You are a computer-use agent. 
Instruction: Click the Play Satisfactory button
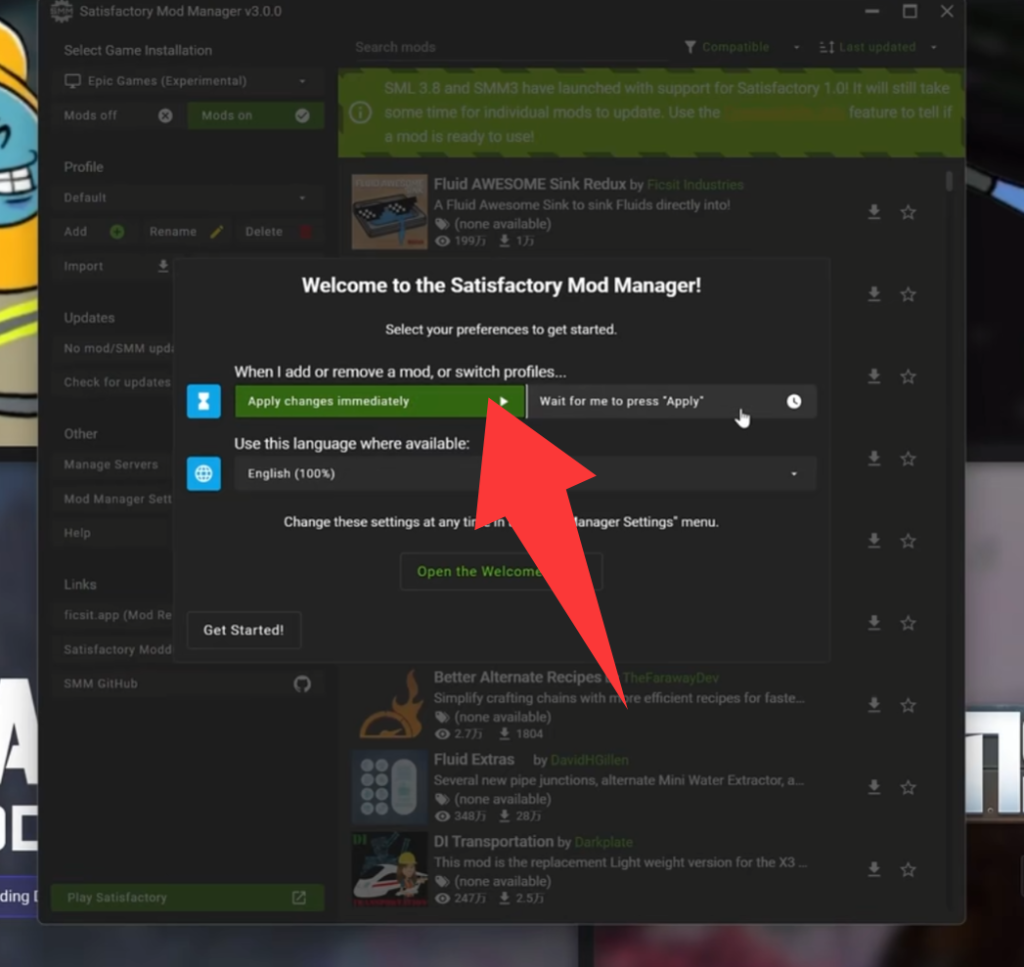(187, 898)
